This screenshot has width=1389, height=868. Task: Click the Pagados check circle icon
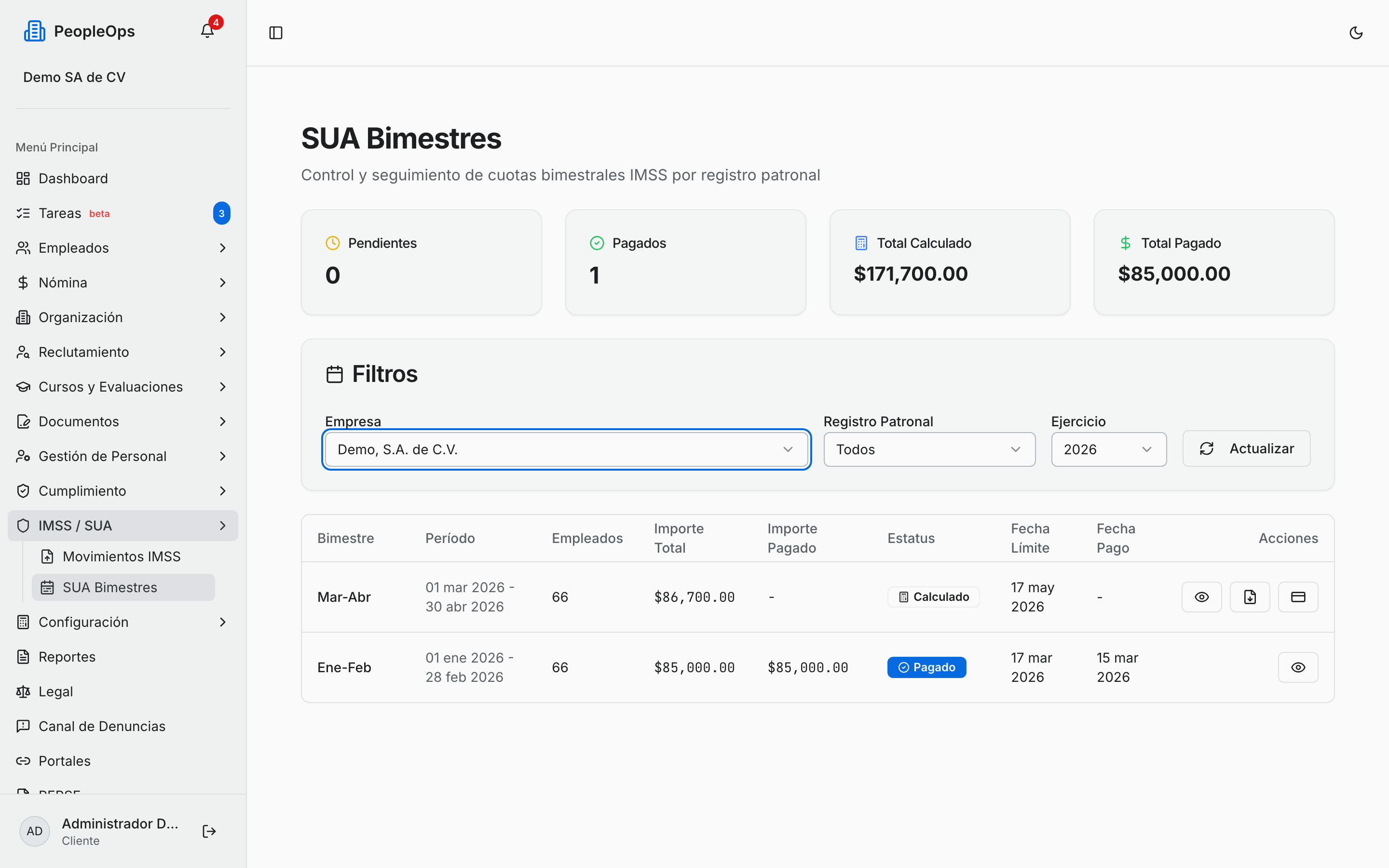[x=597, y=243]
